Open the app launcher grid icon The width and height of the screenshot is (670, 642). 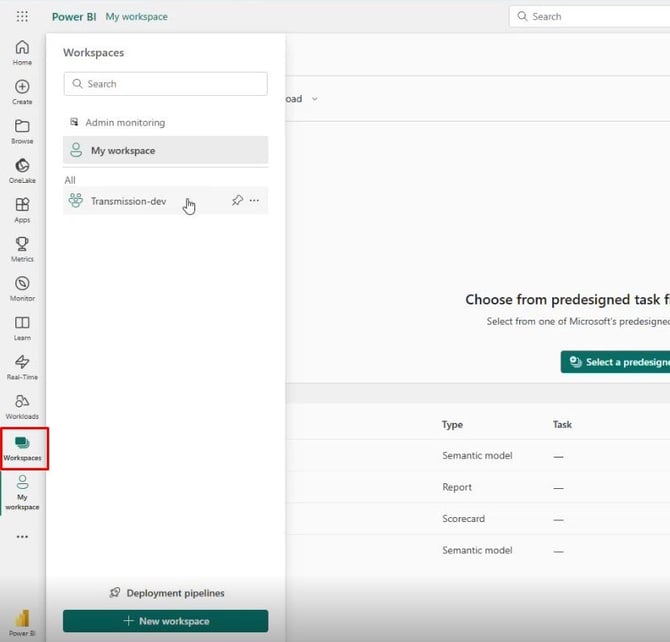click(x=22, y=17)
